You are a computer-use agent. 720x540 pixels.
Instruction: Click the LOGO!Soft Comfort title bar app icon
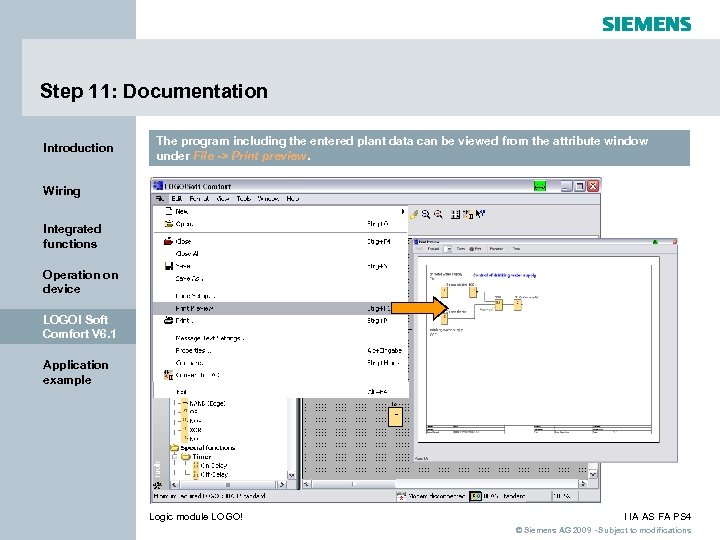pos(158,186)
